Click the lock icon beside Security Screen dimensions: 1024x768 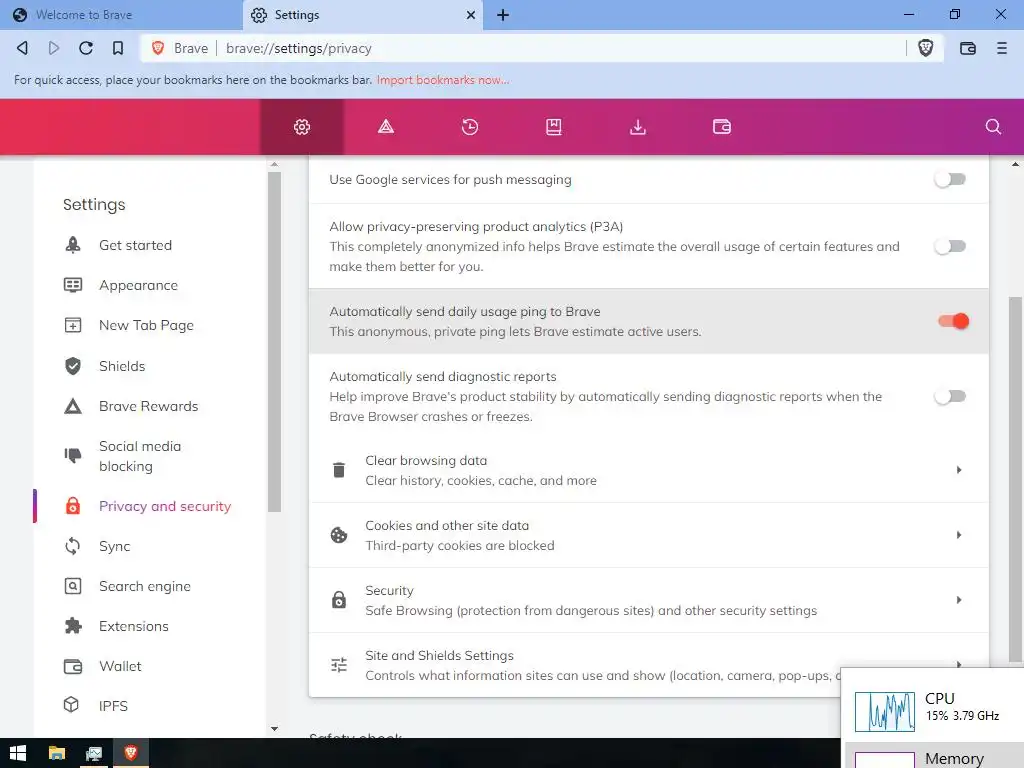(x=338, y=600)
